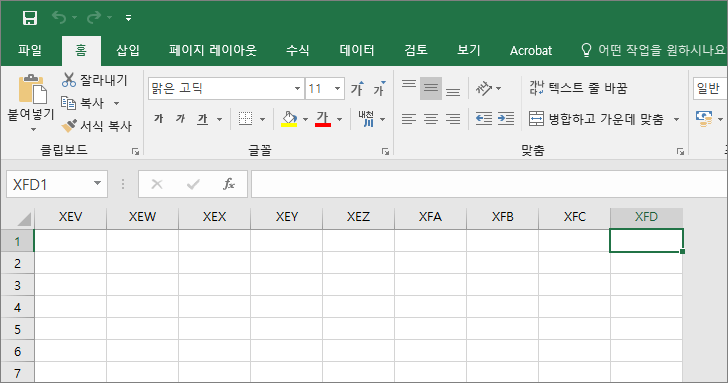Image resolution: width=728 pixels, height=383 pixels.
Task: Click the text orientation icon
Action: pyautogui.click(x=484, y=88)
